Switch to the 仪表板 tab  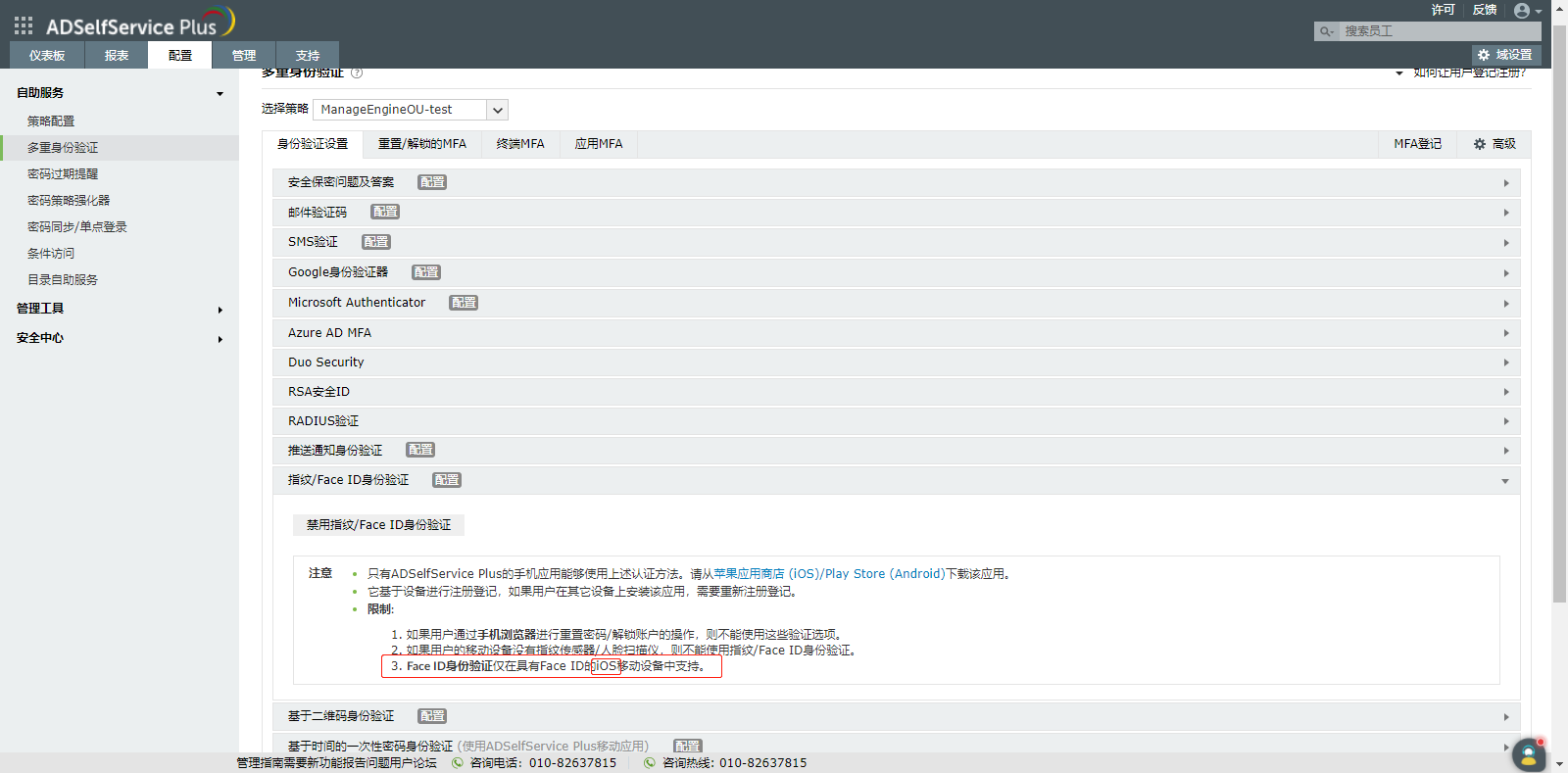tap(47, 56)
